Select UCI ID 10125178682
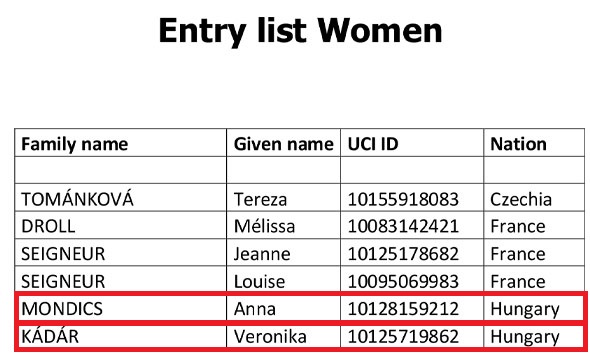 (403, 254)
